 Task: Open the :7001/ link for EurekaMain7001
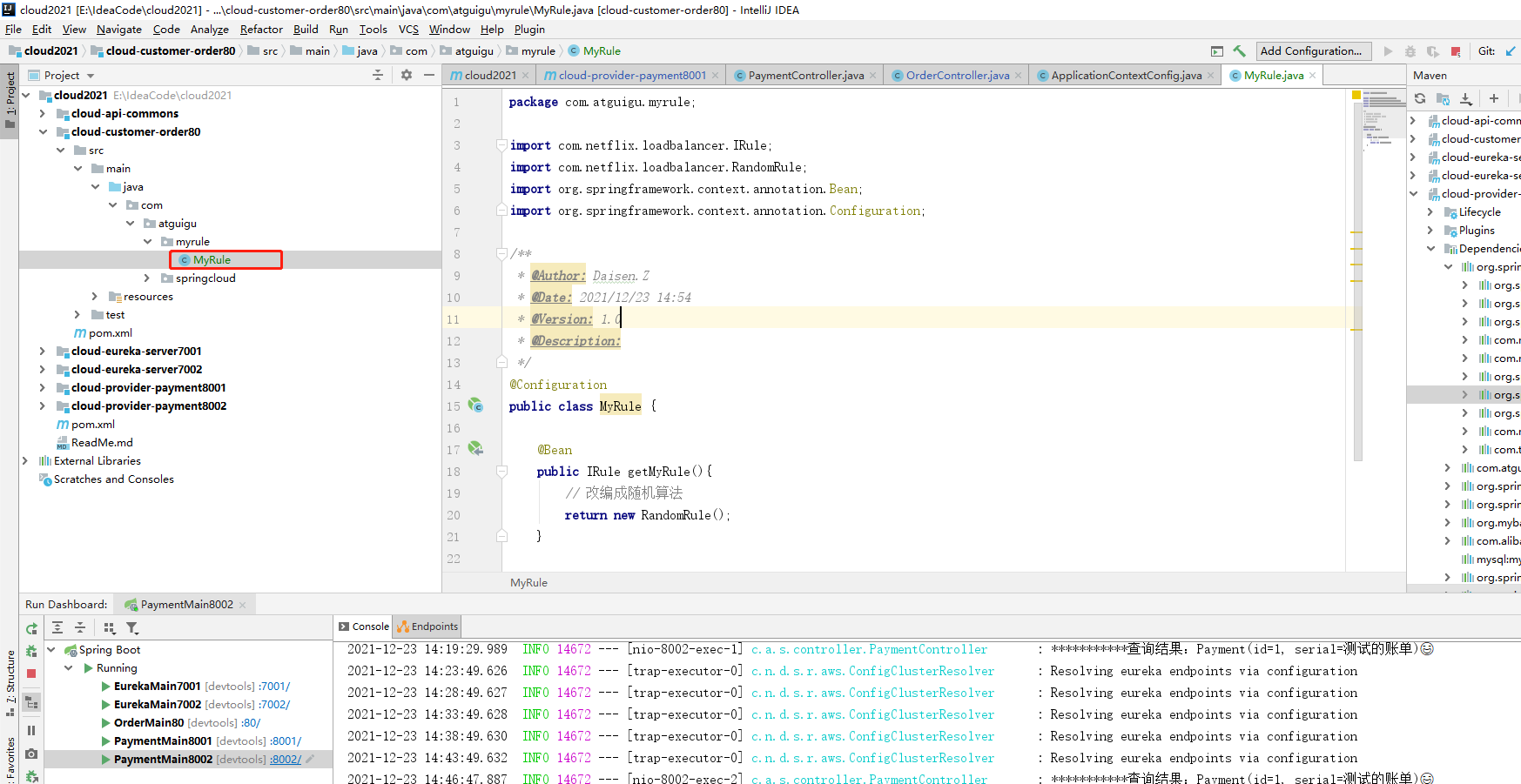click(274, 687)
